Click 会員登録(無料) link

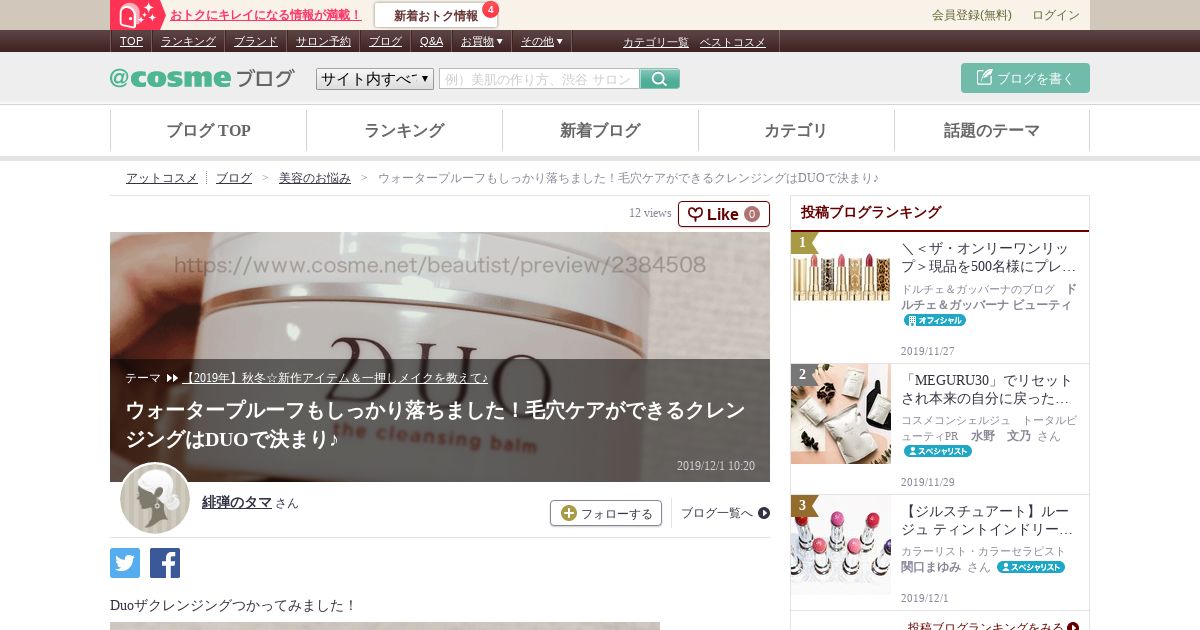[x=972, y=15]
